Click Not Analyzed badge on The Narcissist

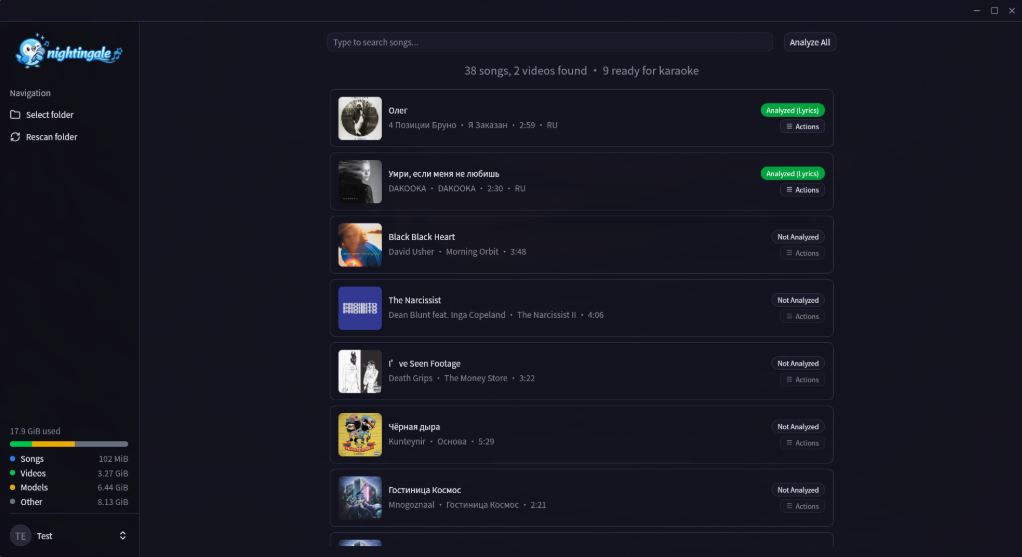coord(798,300)
